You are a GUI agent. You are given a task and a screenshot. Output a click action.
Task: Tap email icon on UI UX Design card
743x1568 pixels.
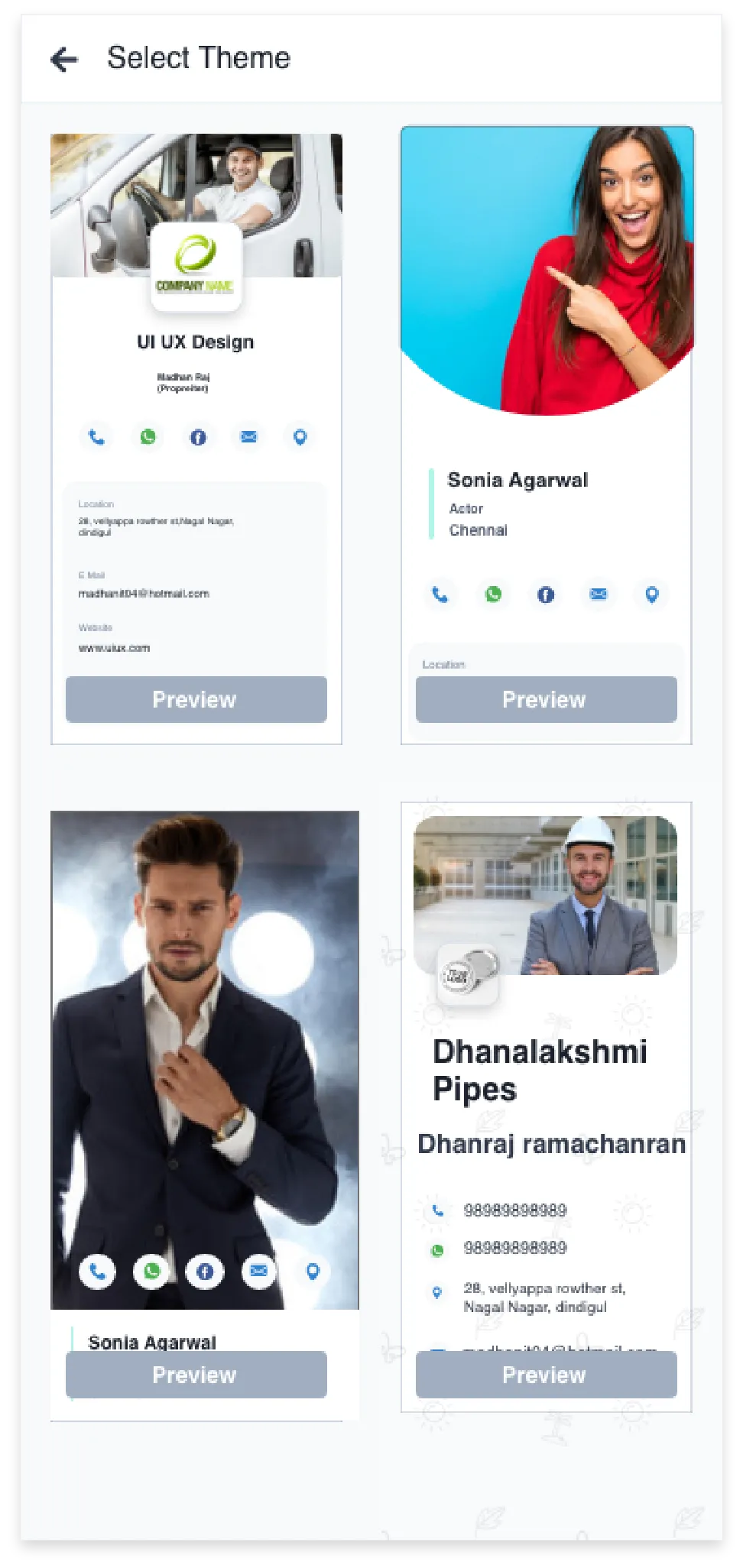pos(249,437)
